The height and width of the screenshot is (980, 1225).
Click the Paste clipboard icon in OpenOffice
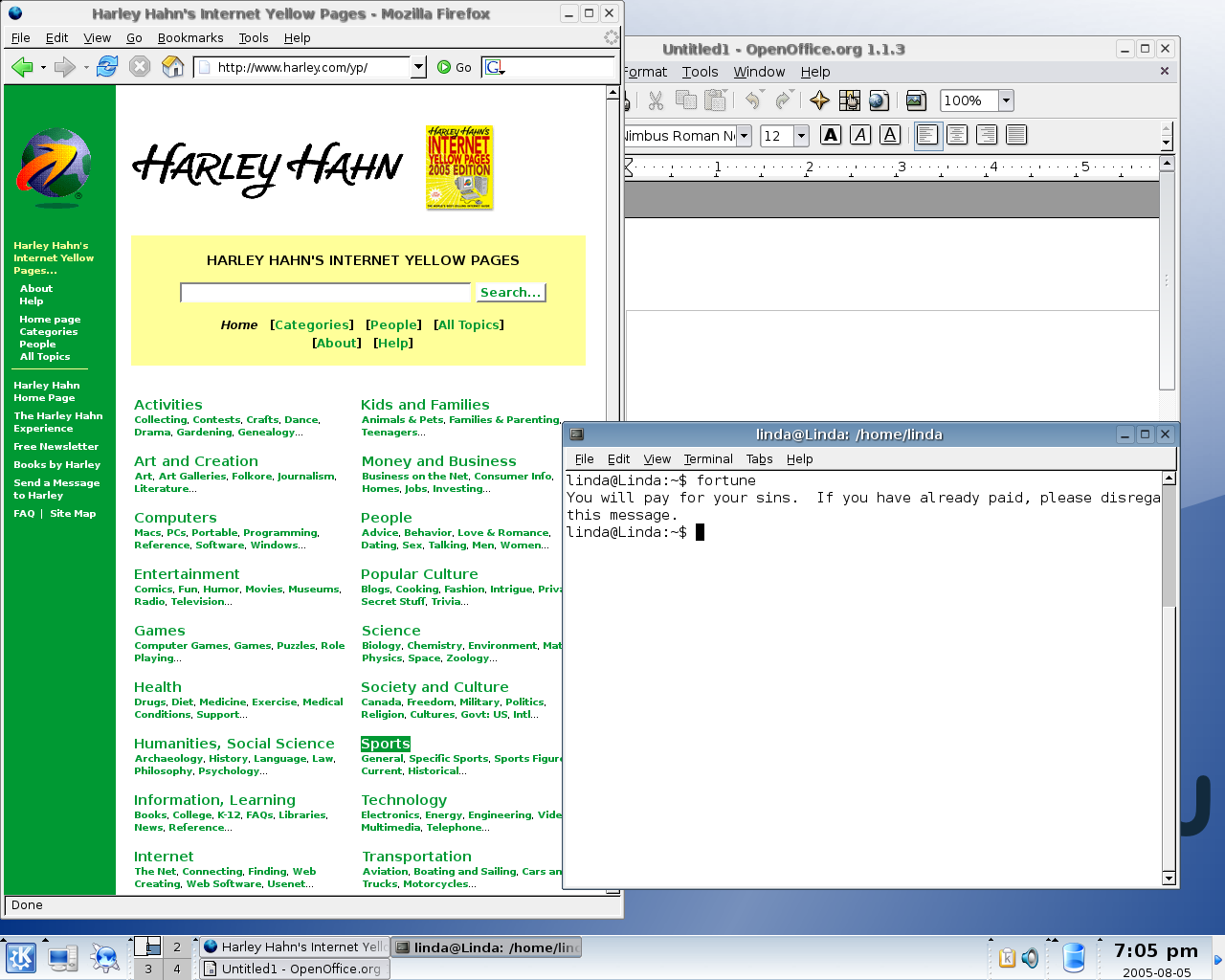pos(715,100)
